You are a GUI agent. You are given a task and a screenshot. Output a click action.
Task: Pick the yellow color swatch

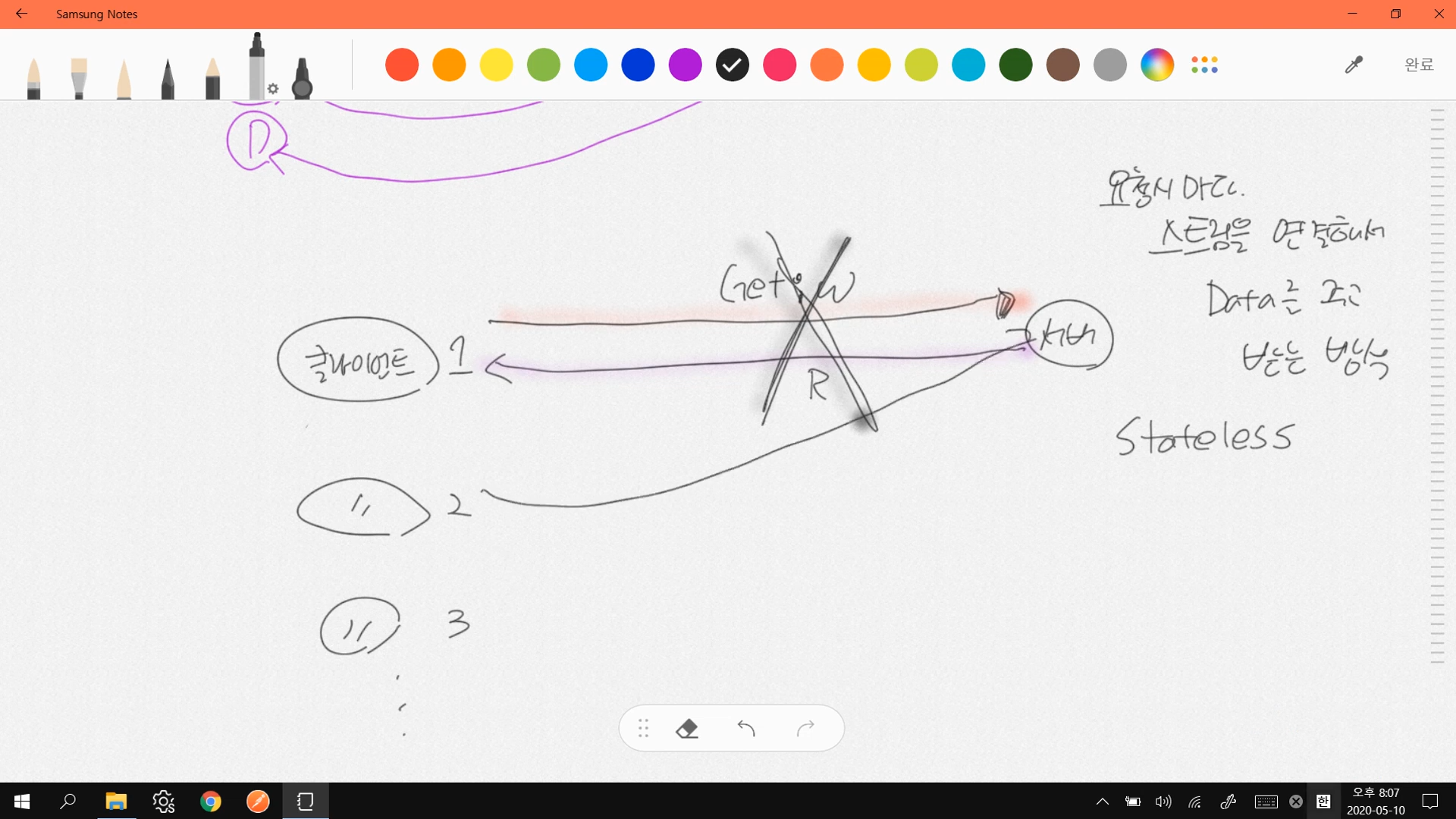[496, 64]
